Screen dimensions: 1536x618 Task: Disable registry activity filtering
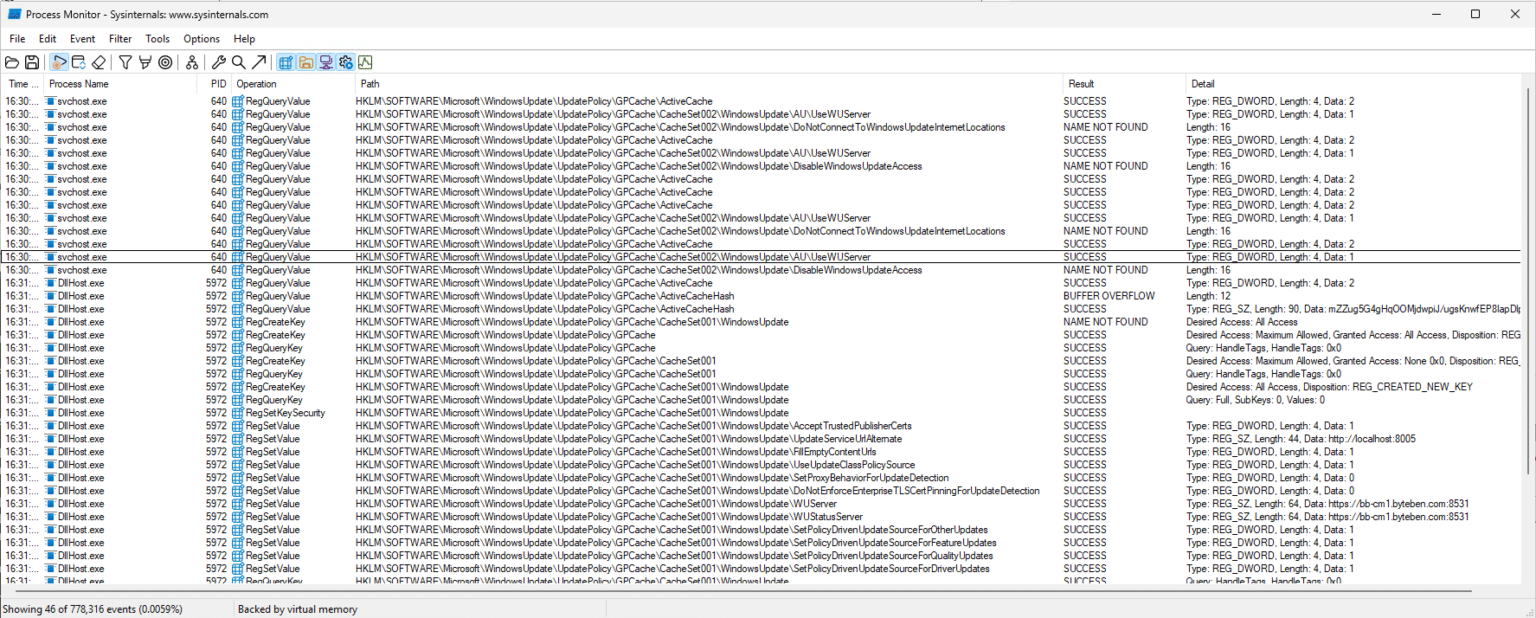click(x=285, y=62)
